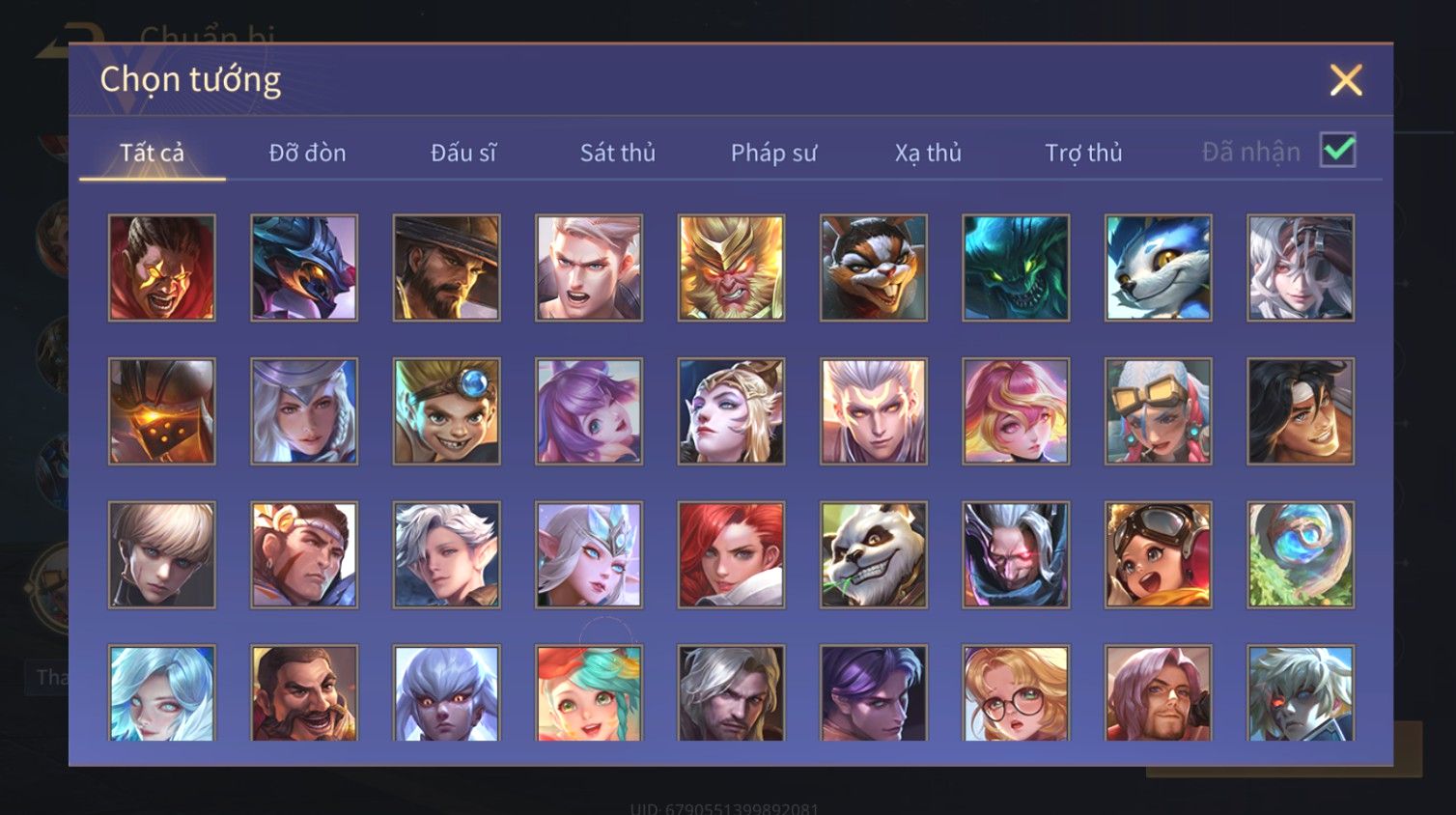The height and width of the screenshot is (815, 1456).
Task: Switch to the Trợ thủ tab
Action: coord(1083,153)
